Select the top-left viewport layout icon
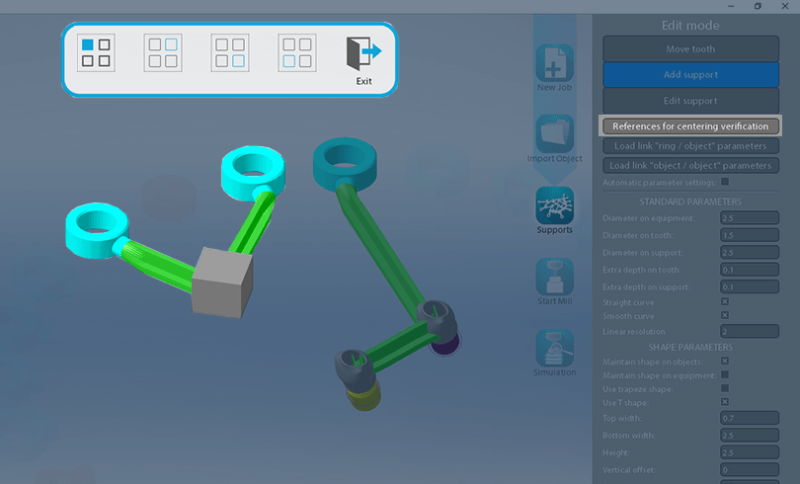The height and width of the screenshot is (484, 800). point(96,53)
